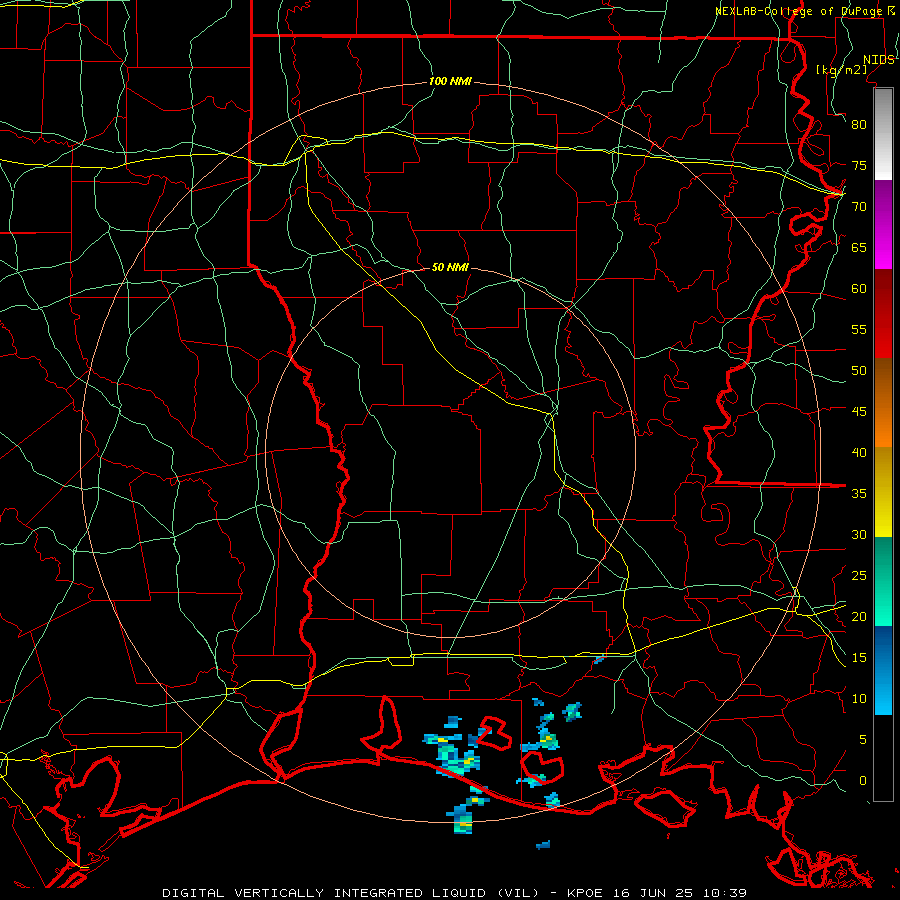Click the 15 value on the color scale
900x900 pixels.
[859, 658]
